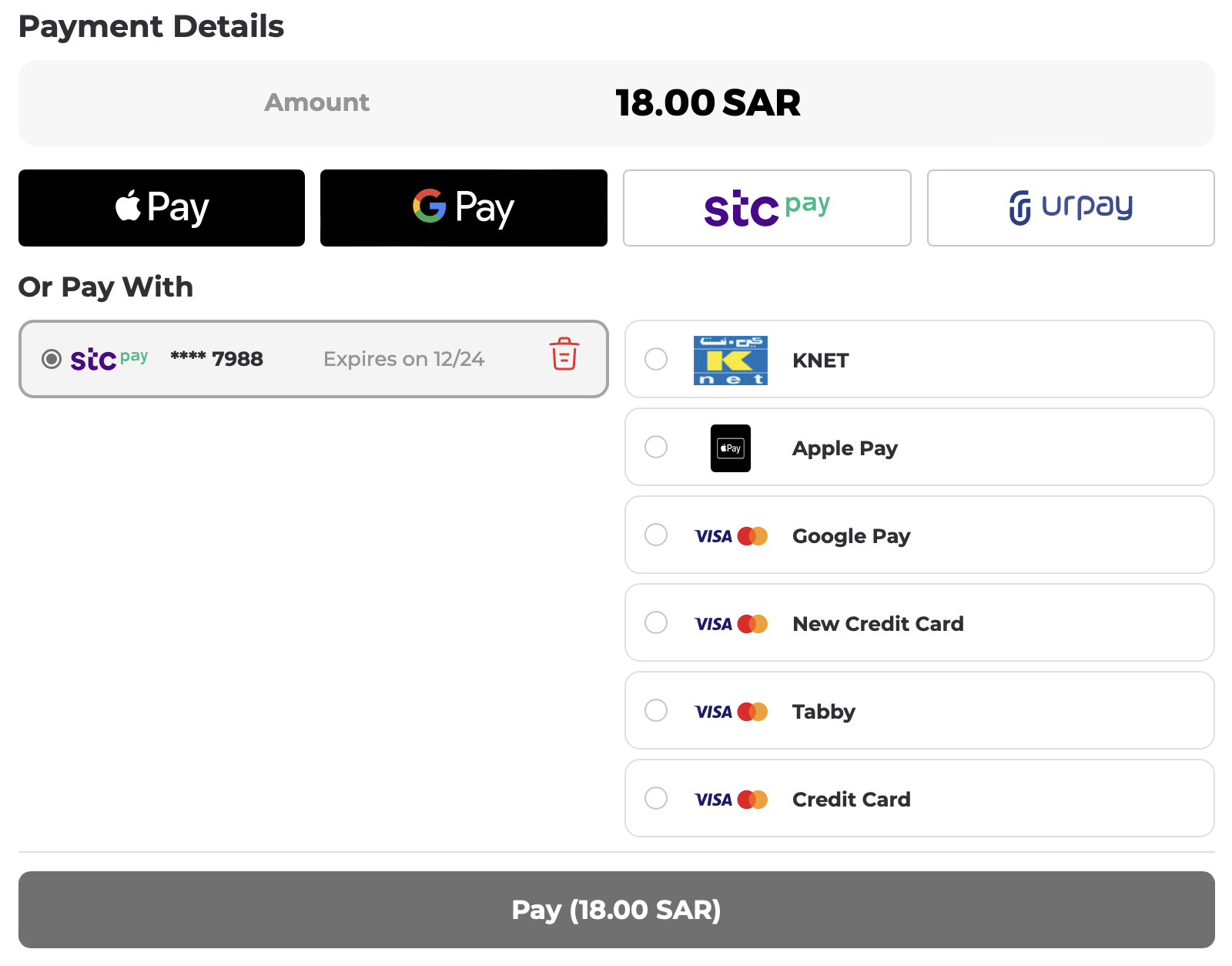Click the urpay express button
The width and height of the screenshot is (1232, 966).
coord(1070,208)
